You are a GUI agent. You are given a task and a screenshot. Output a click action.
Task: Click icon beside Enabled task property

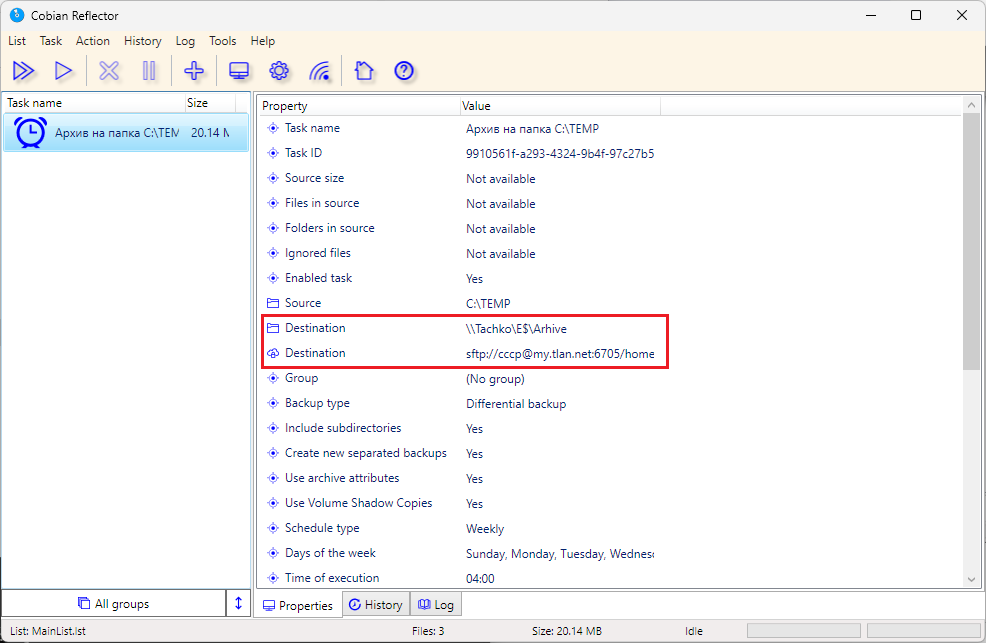[x=273, y=278]
